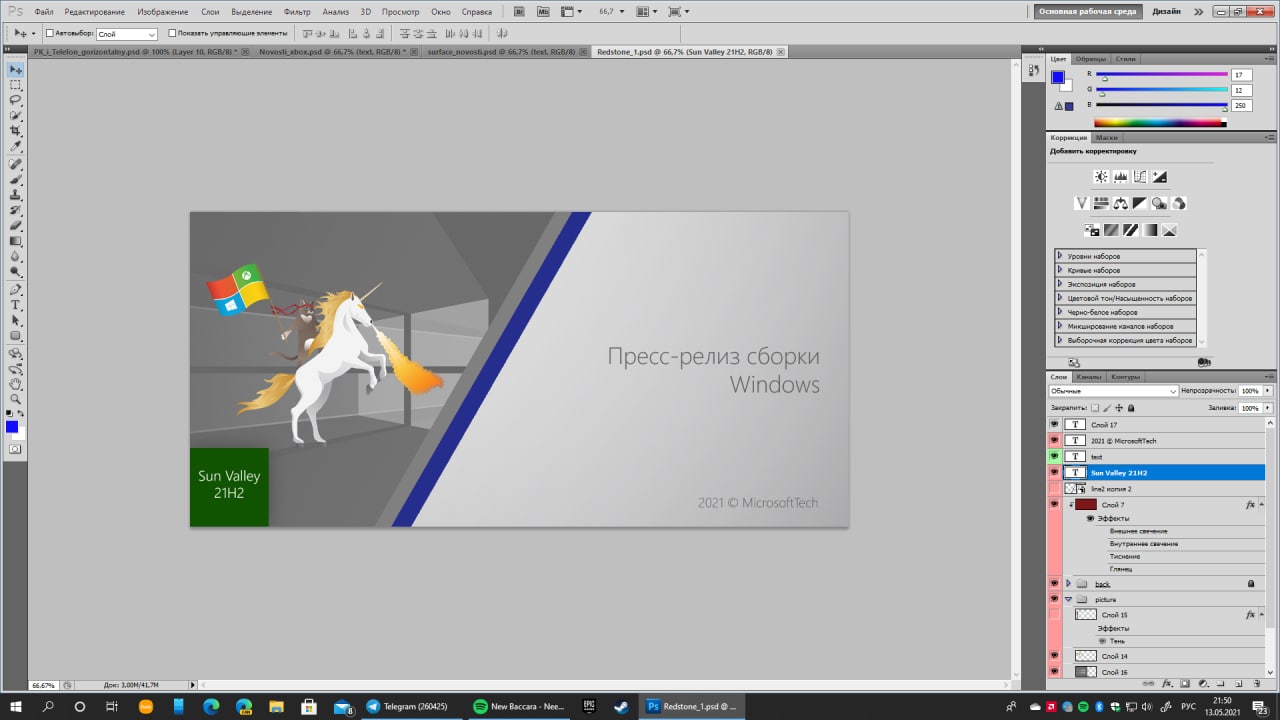Viewport: 1280px width, 720px height.
Task: Select the Rectangle shape tool
Action: [15, 336]
